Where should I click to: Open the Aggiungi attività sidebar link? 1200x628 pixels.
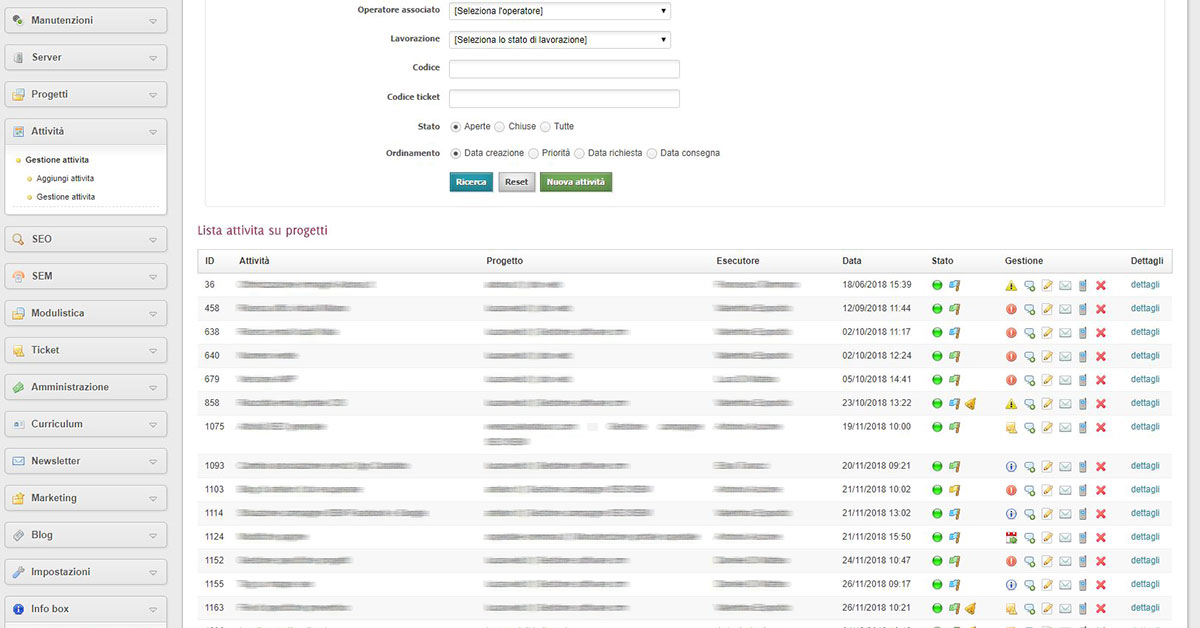pyautogui.click(x=65, y=178)
